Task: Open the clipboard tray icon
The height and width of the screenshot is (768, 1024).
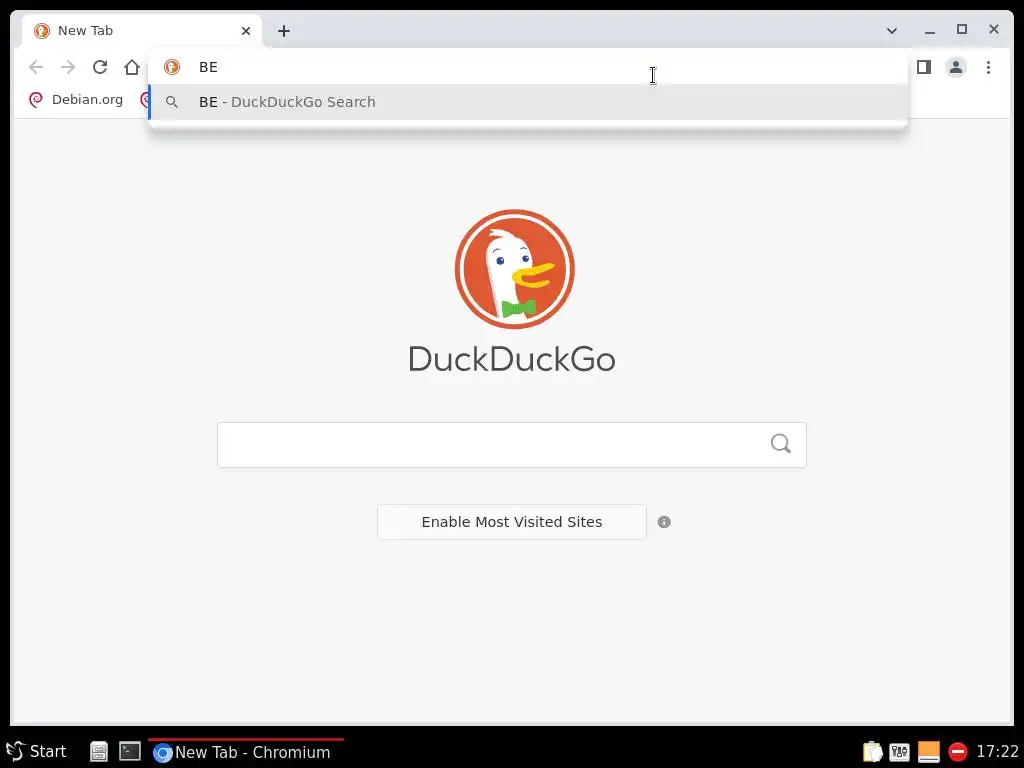Action: [x=872, y=752]
